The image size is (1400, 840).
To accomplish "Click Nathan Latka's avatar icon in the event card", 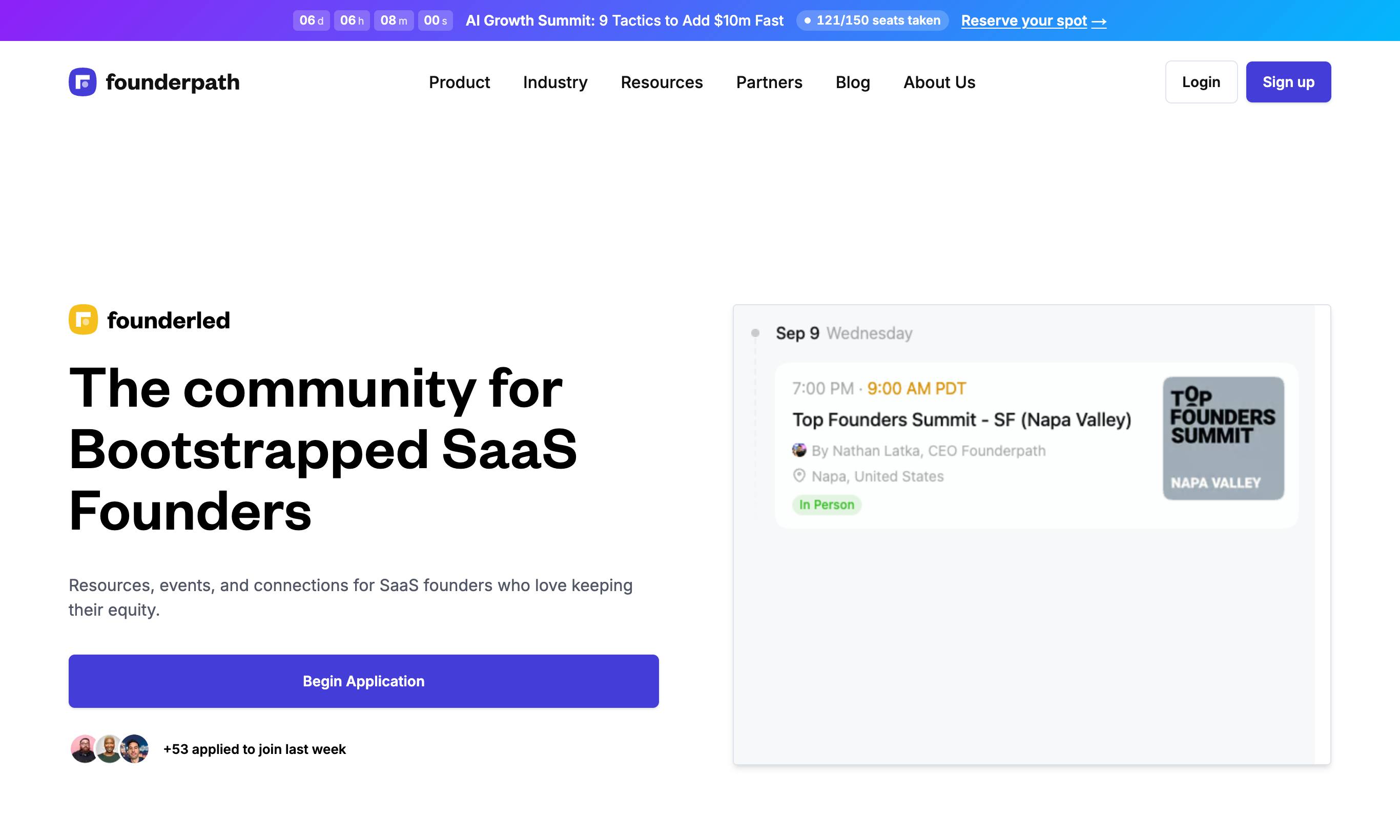I will click(799, 450).
